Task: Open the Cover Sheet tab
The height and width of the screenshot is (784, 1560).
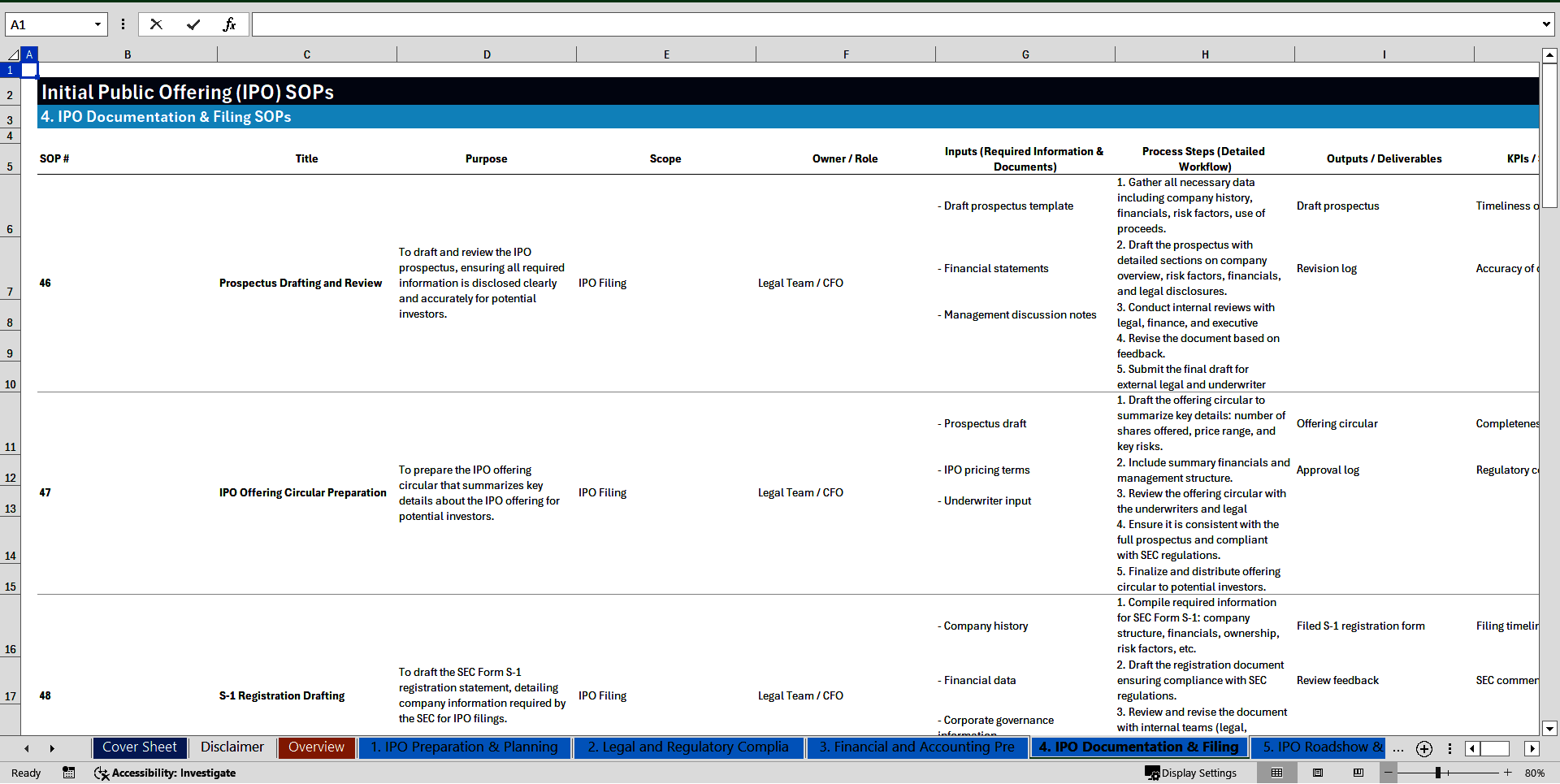Action: pos(140,747)
